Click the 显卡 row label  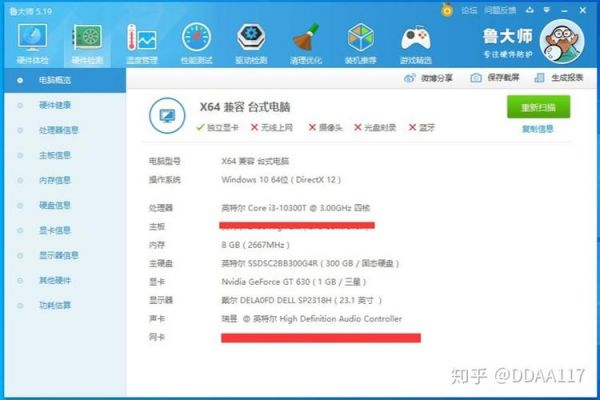point(157,282)
